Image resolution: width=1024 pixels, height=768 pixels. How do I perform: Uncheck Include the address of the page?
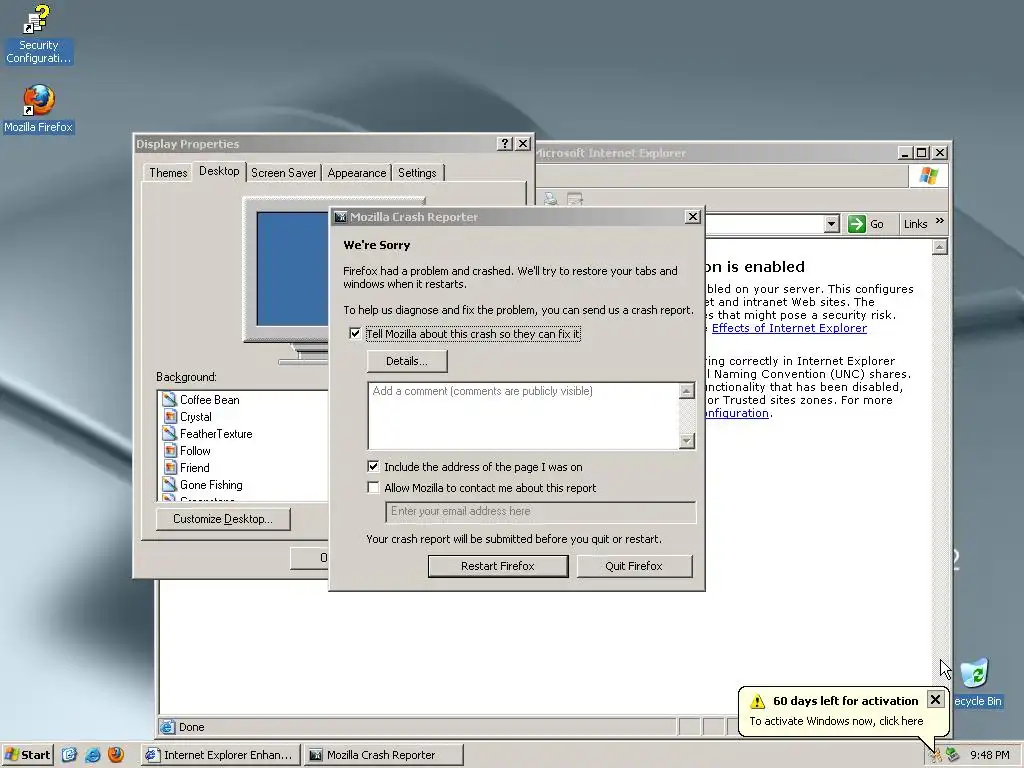tap(373, 466)
